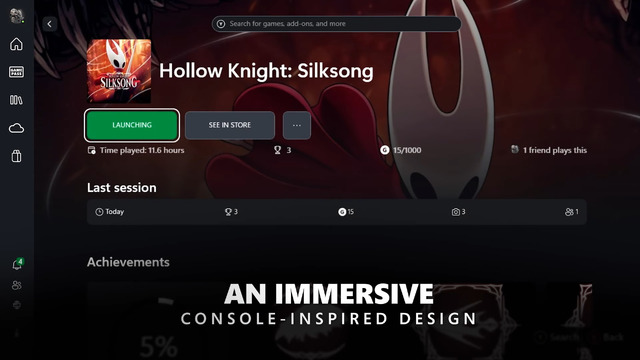Open the Game Pass section
Screen dimensions: 640x360
16,72
